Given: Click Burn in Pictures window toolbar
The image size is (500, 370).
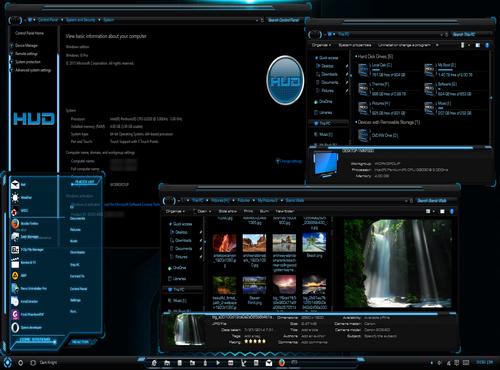Looking at the screenshot, I should pyautogui.click(x=264, y=211).
